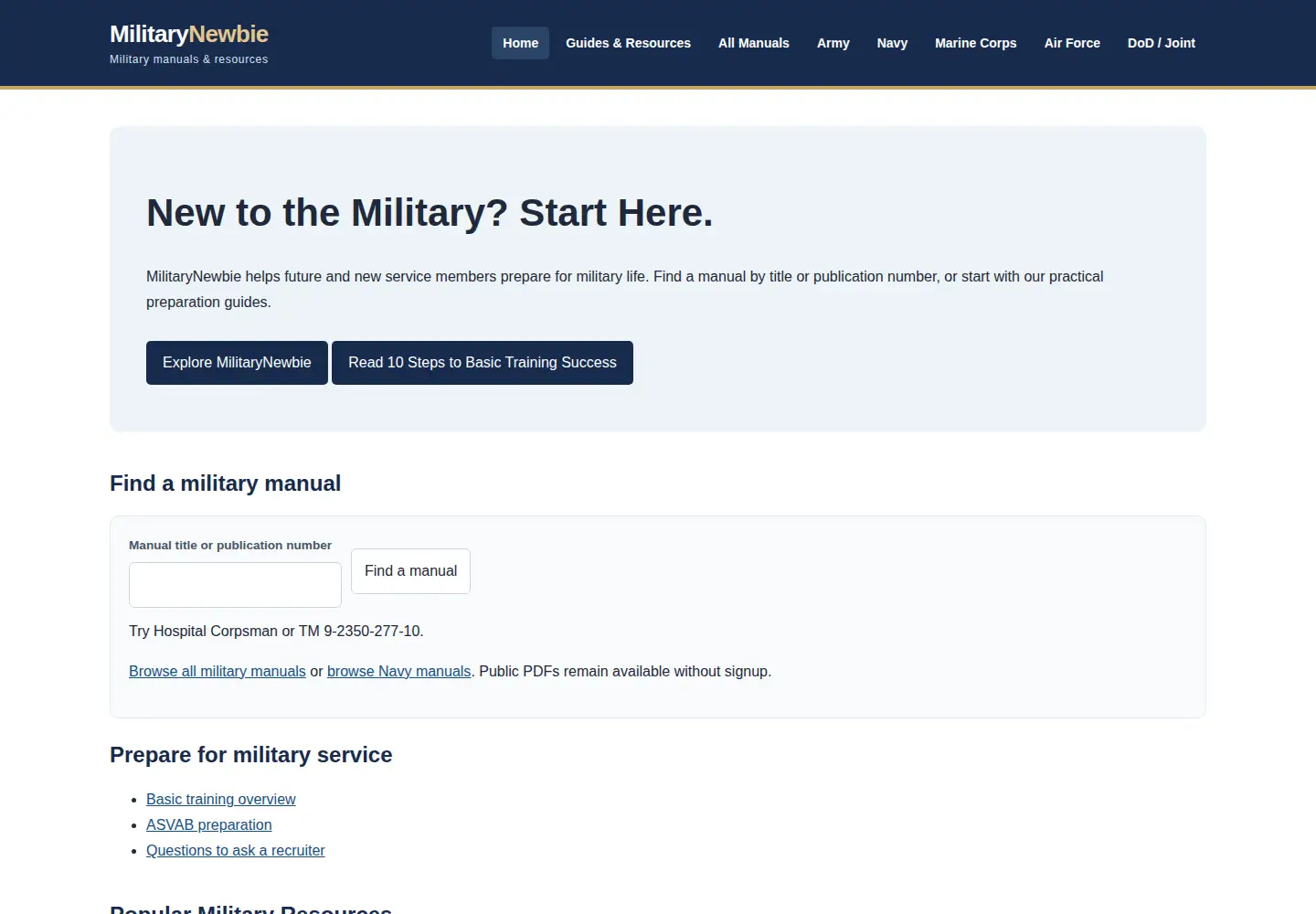Focus the manual title or publication number field

235,585
